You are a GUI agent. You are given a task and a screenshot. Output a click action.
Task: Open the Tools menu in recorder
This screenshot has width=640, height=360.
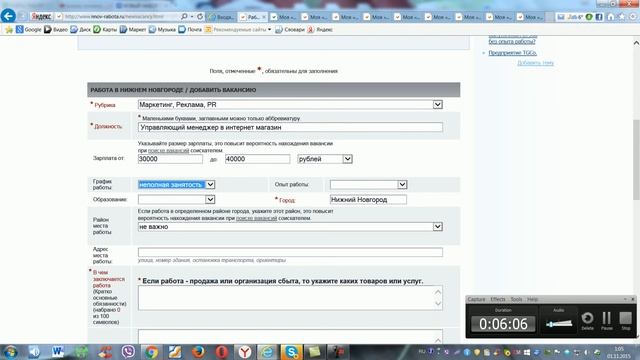(x=516, y=299)
